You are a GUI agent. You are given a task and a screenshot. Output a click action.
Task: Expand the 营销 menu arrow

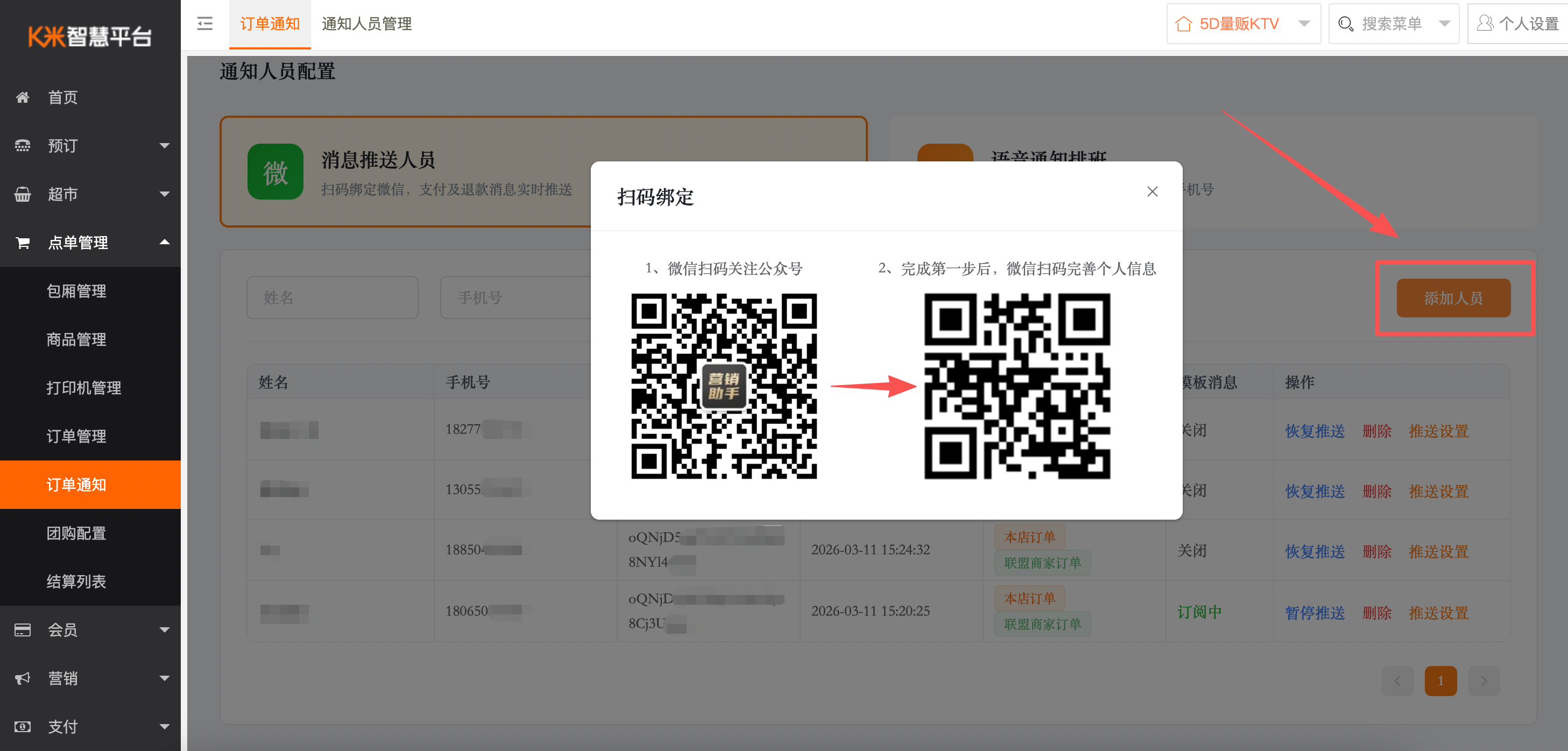(164, 678)
